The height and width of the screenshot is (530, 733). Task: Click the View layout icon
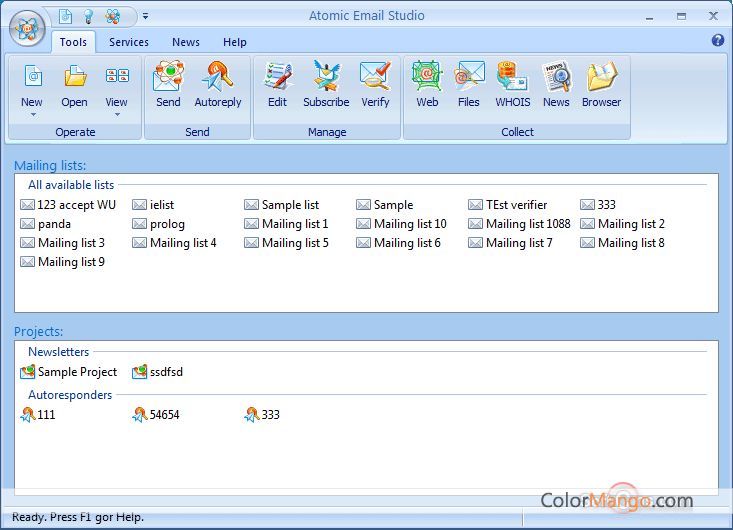(x=117, y=75)
